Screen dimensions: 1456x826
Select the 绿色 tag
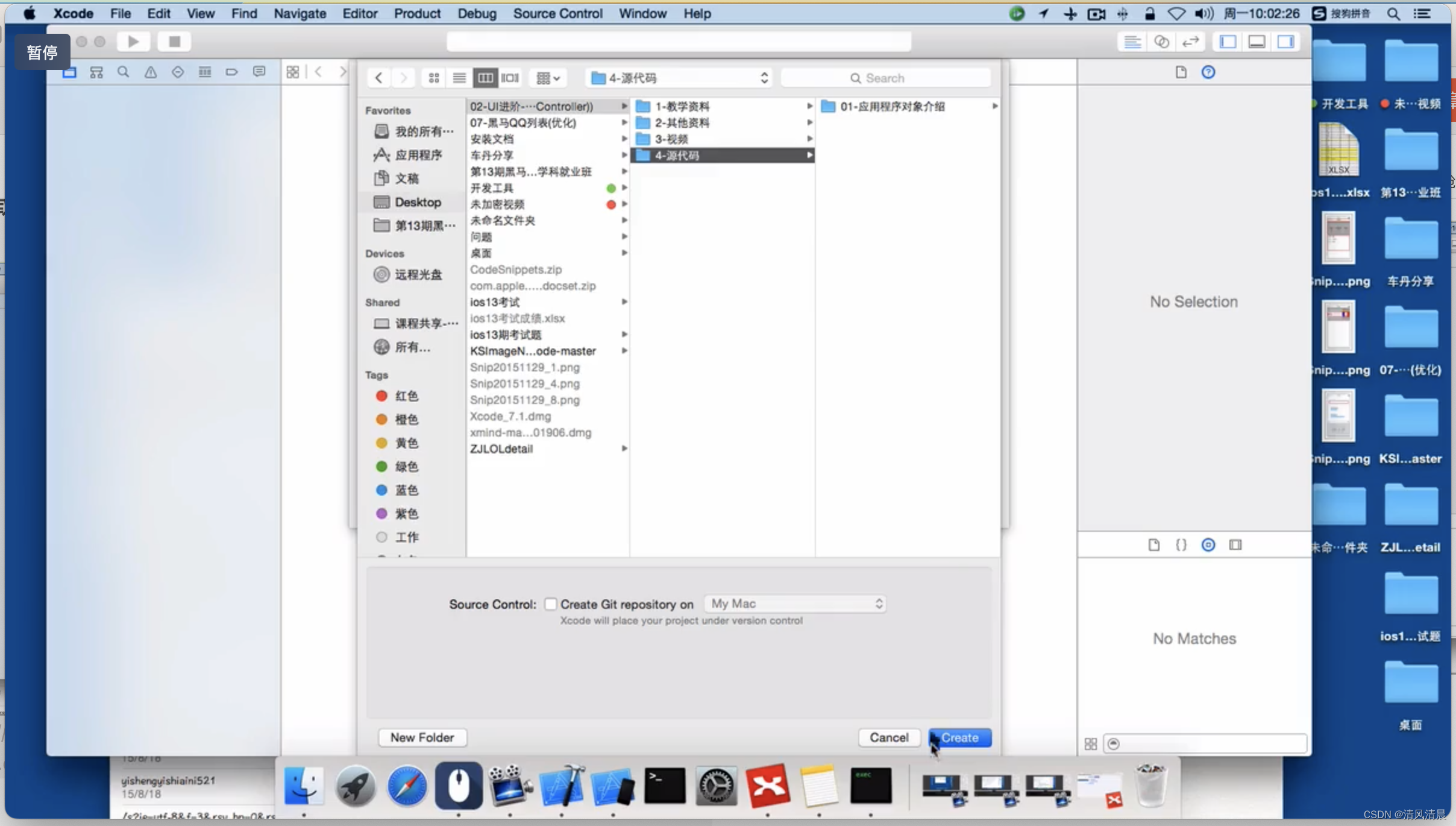coord(398,466)
